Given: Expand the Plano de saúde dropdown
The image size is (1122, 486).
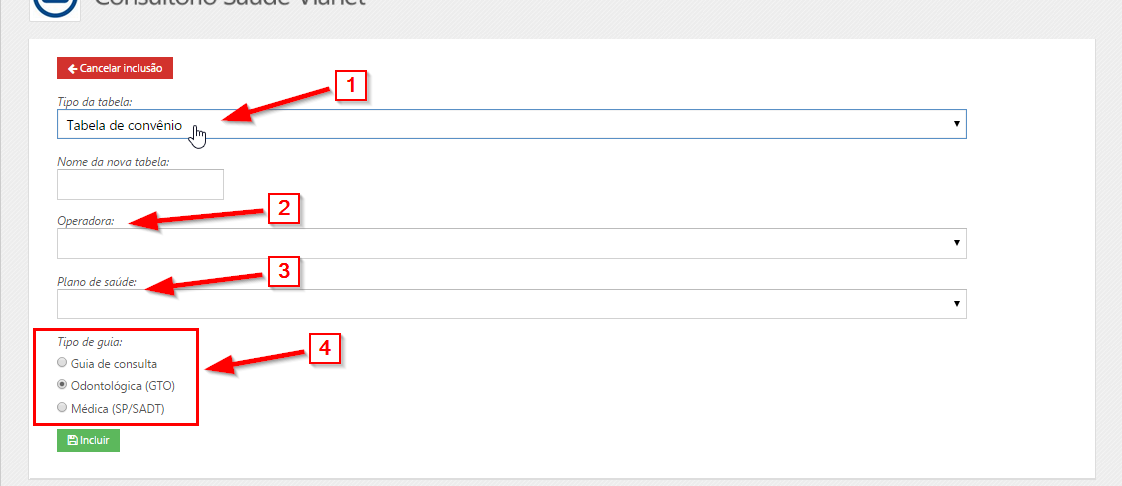Looking at the screenshot, I should pos(510,303).
